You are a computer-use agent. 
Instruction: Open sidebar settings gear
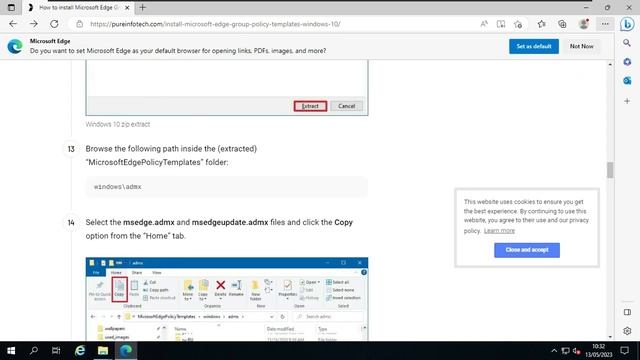(627, 331)
